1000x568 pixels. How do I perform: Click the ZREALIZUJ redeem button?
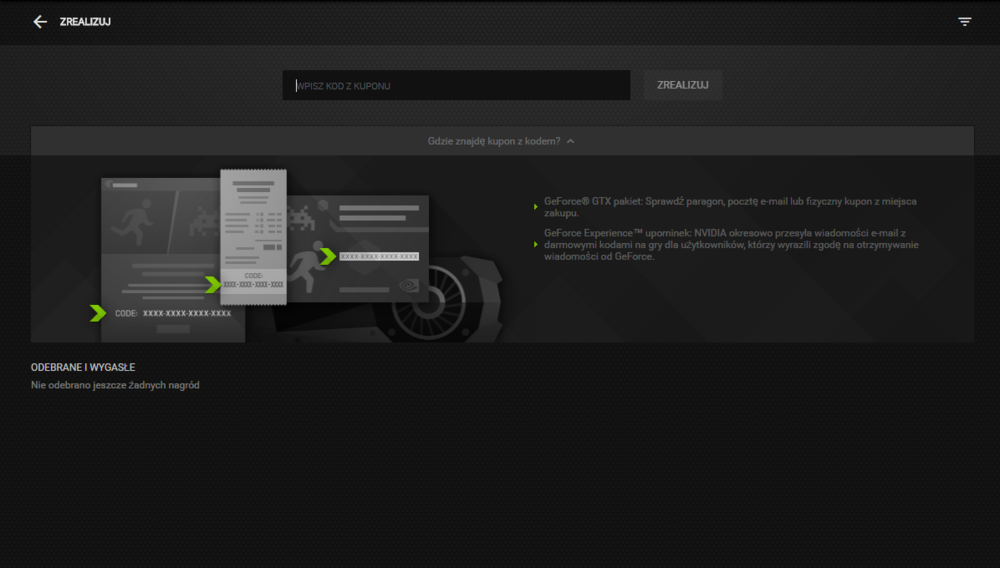coord(682,85)
